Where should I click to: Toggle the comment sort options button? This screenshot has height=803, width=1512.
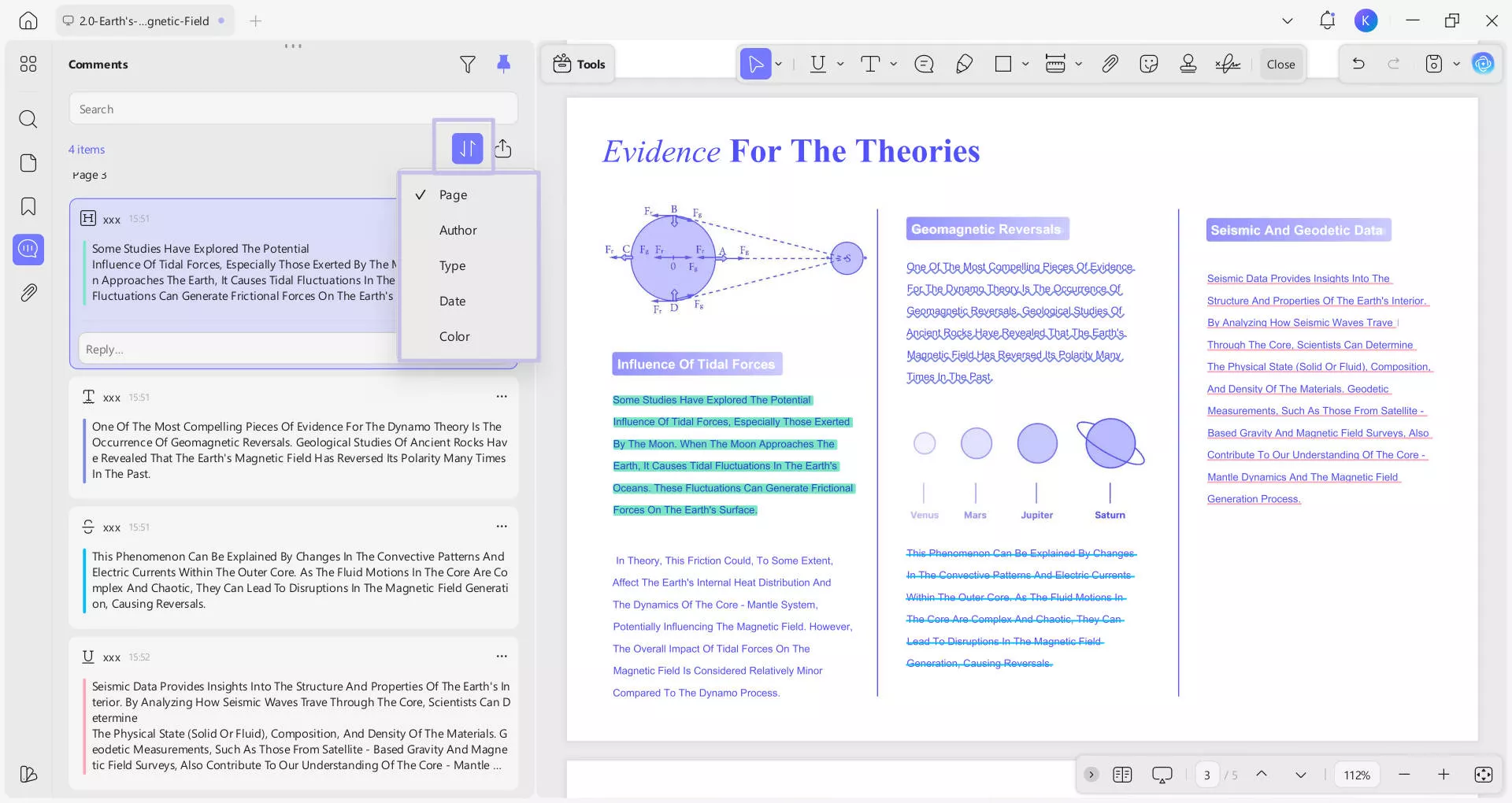pyautogui.click(x=467, y=148)
